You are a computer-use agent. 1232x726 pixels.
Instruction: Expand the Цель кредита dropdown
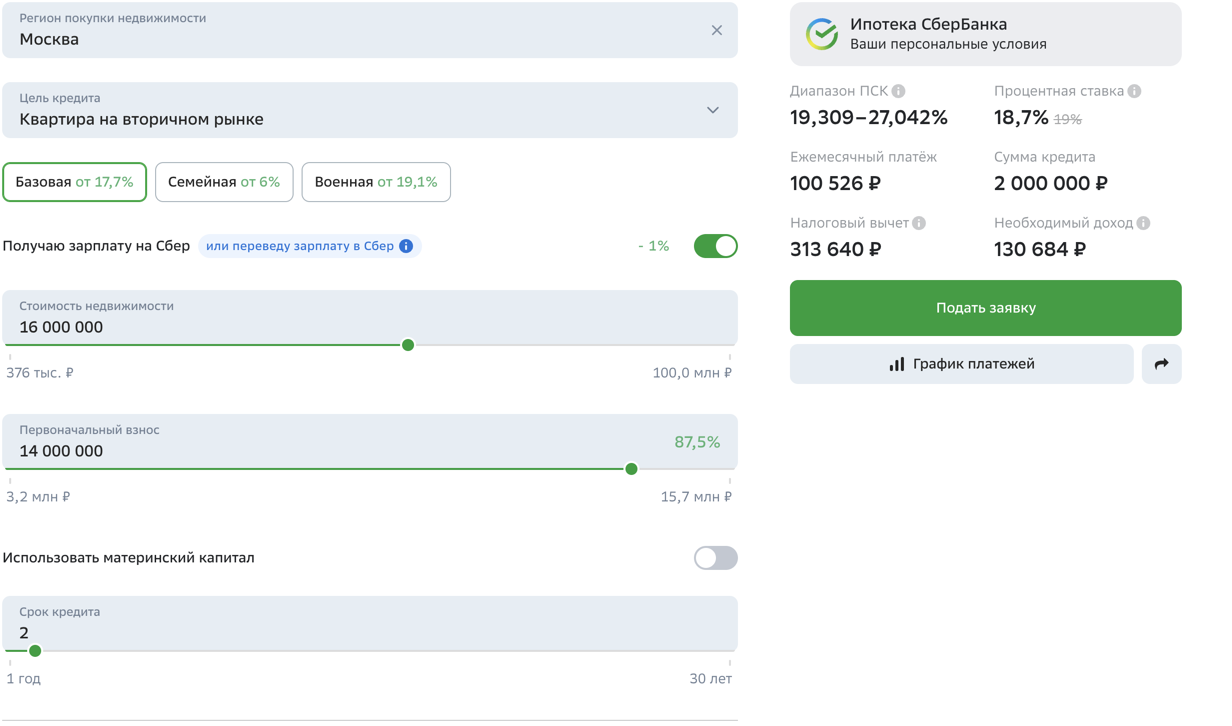click(712, 110)
